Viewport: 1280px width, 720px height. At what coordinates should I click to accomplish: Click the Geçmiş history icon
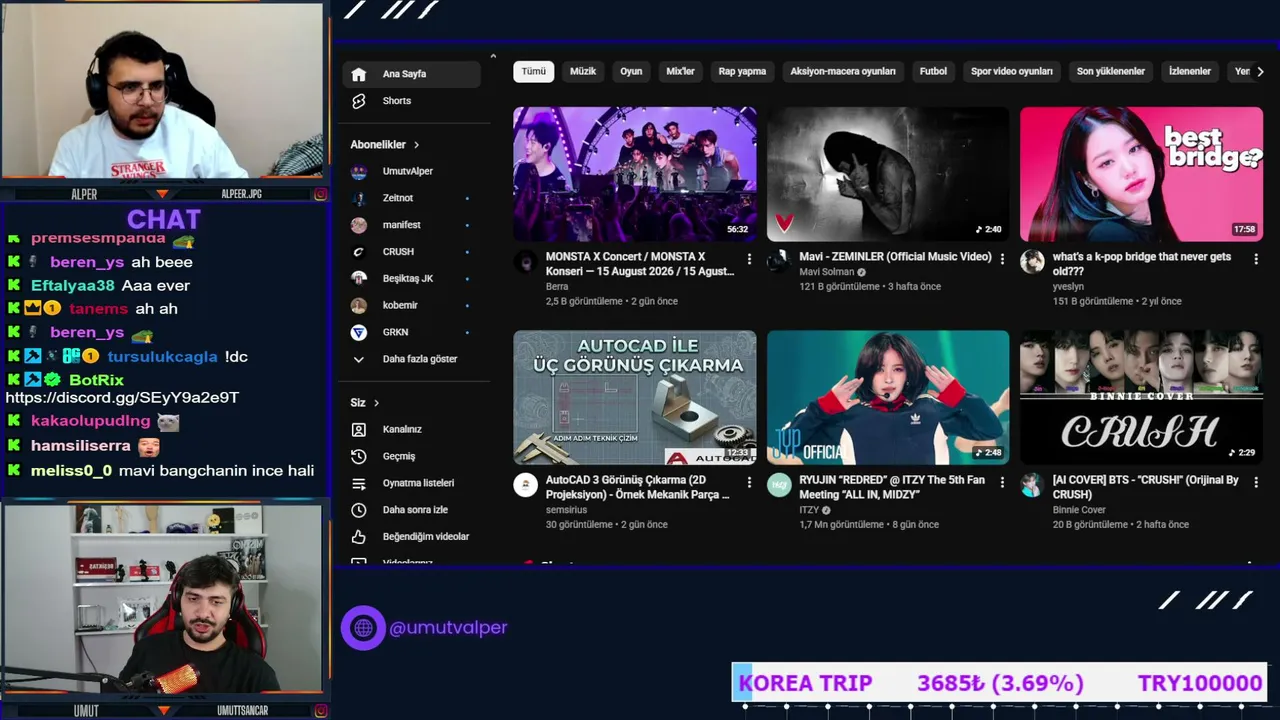coord(359,456)
